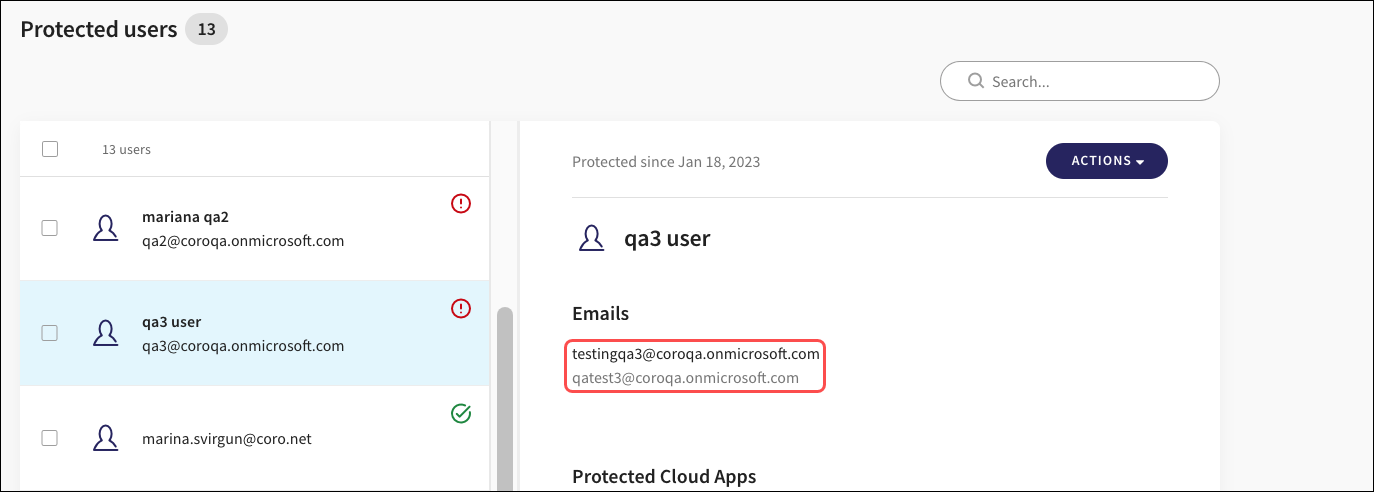Click the testingqa3@coroqa.onmicrosoft.com email
Image resolution: width=1374 pixels, height=492 pixels.
point(695,354)
